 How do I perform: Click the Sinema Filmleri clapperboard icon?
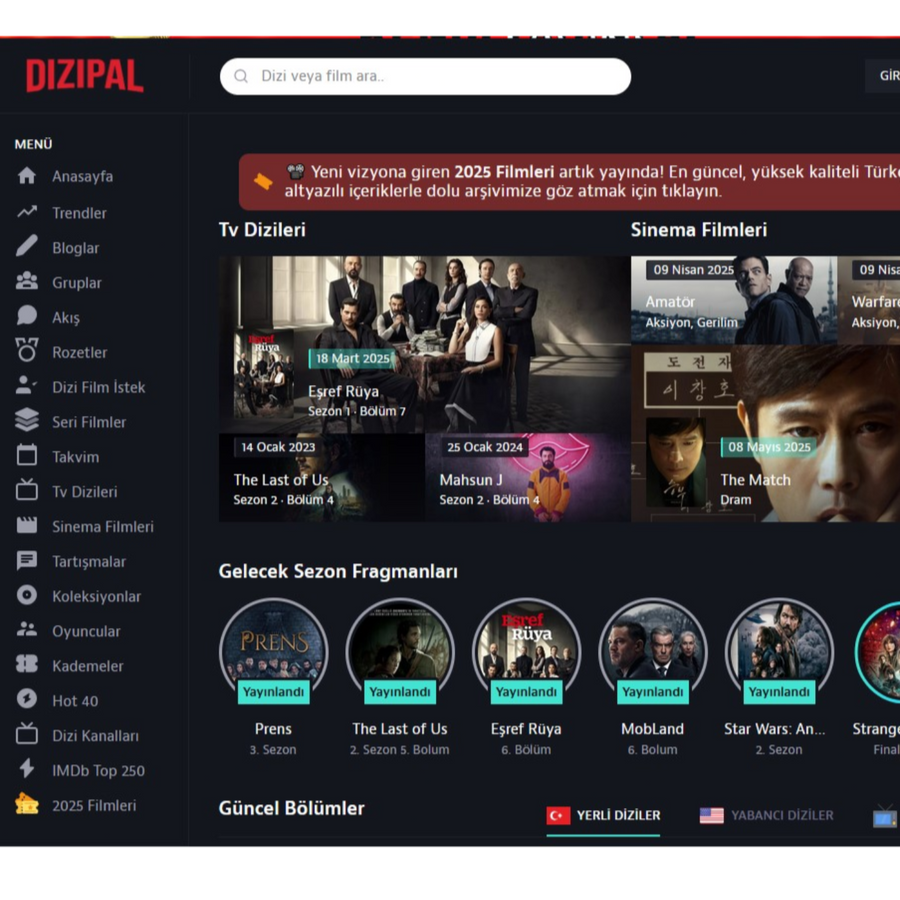pyautogui.click(x=26, y=525)
